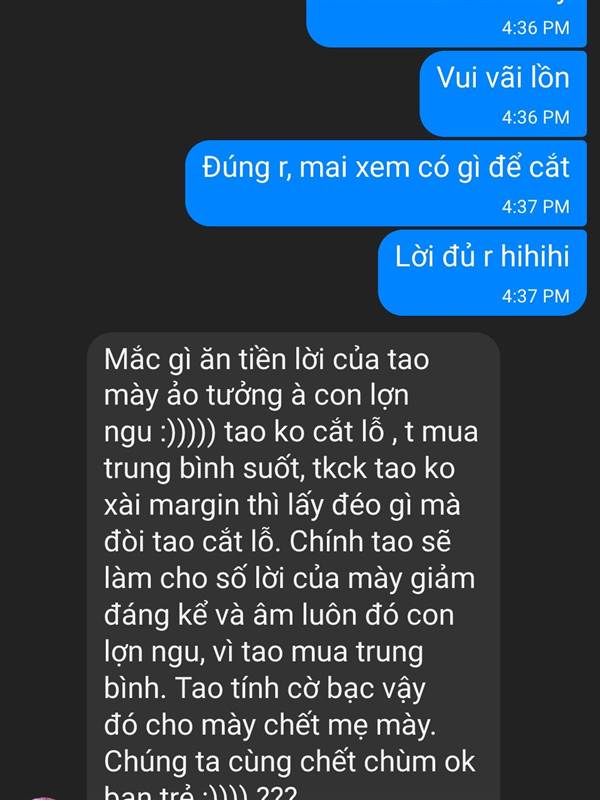Tap the 4:36 PM timestamp under "Vui vãi lồn"

[x=535, y=117]
